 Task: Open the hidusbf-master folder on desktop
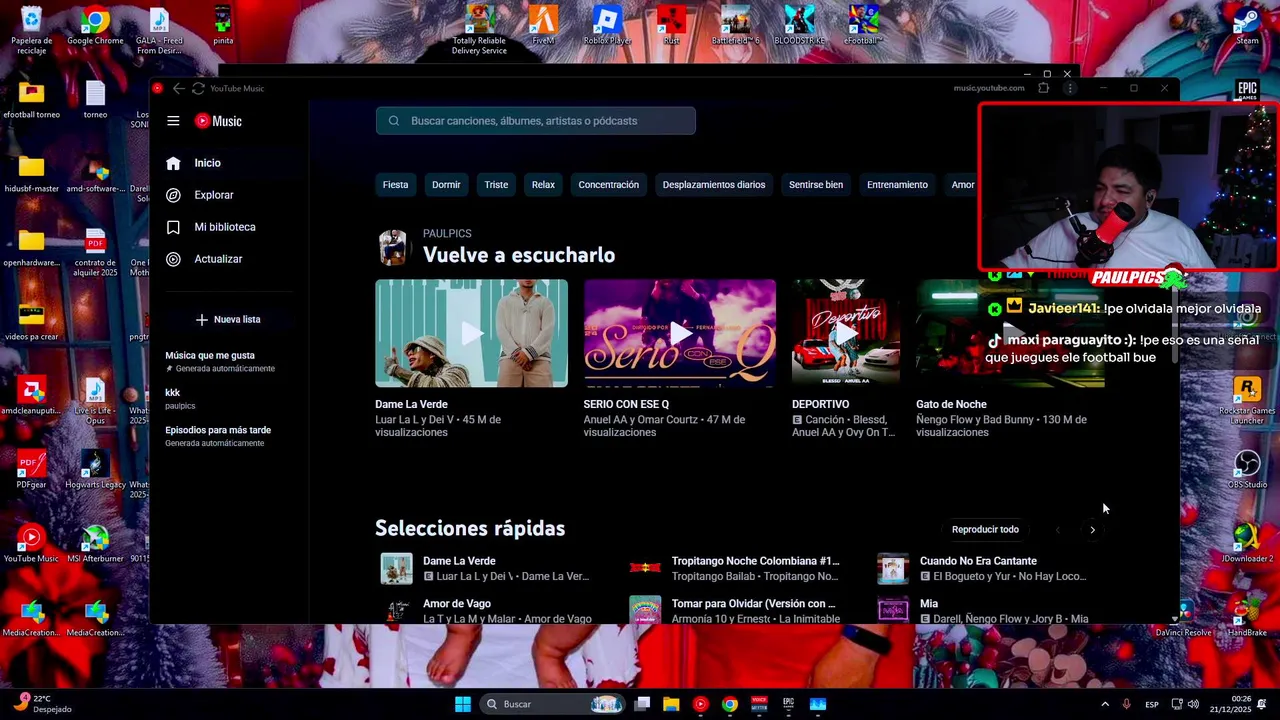coord(31,175)
